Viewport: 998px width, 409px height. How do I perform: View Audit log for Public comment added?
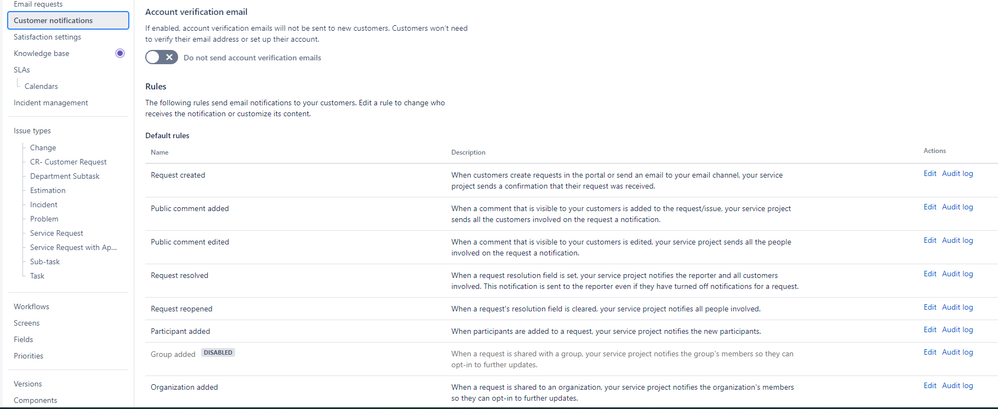point(957,207)
